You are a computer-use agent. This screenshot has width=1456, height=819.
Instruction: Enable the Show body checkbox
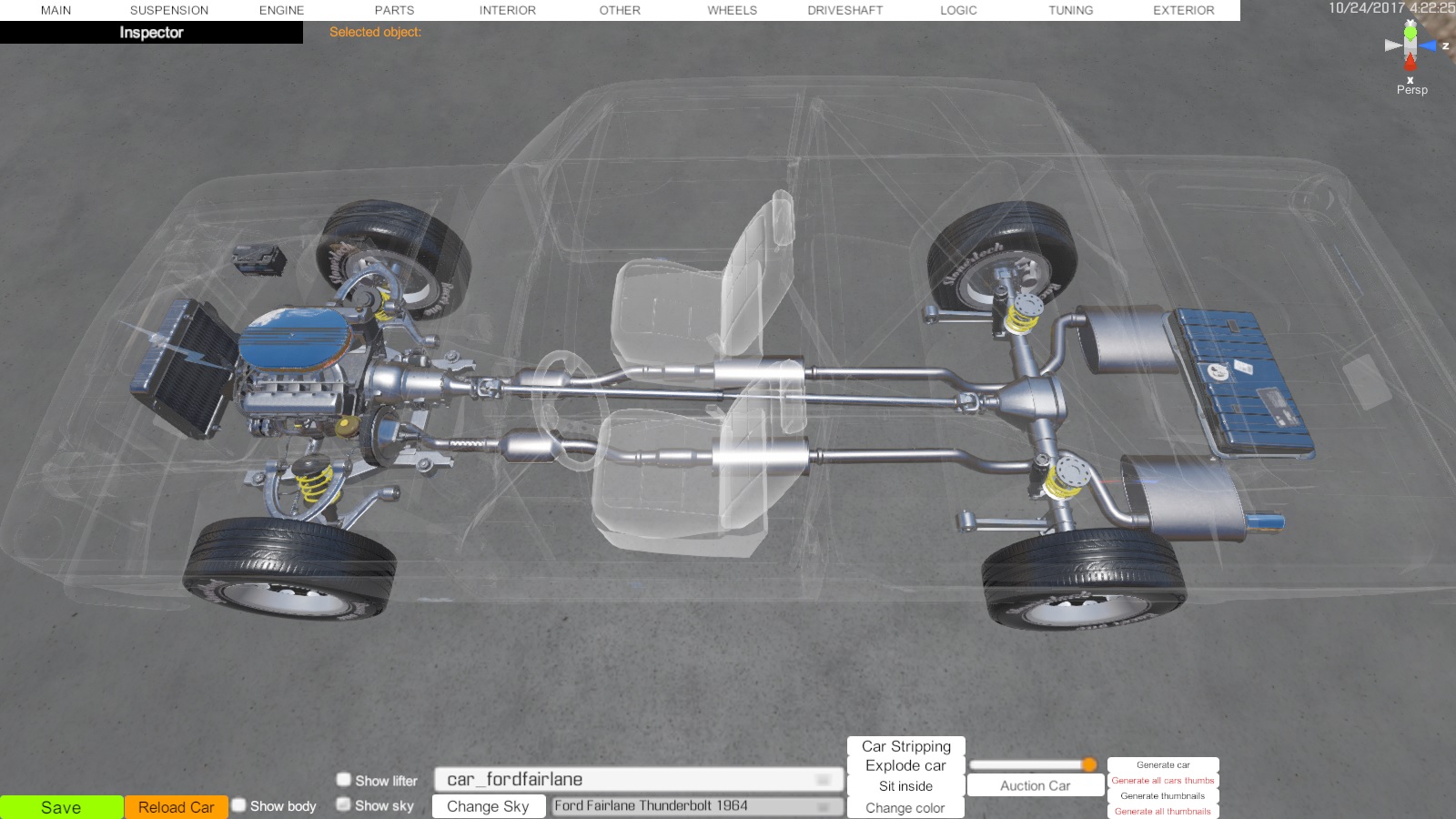click(x=239, y=805)
